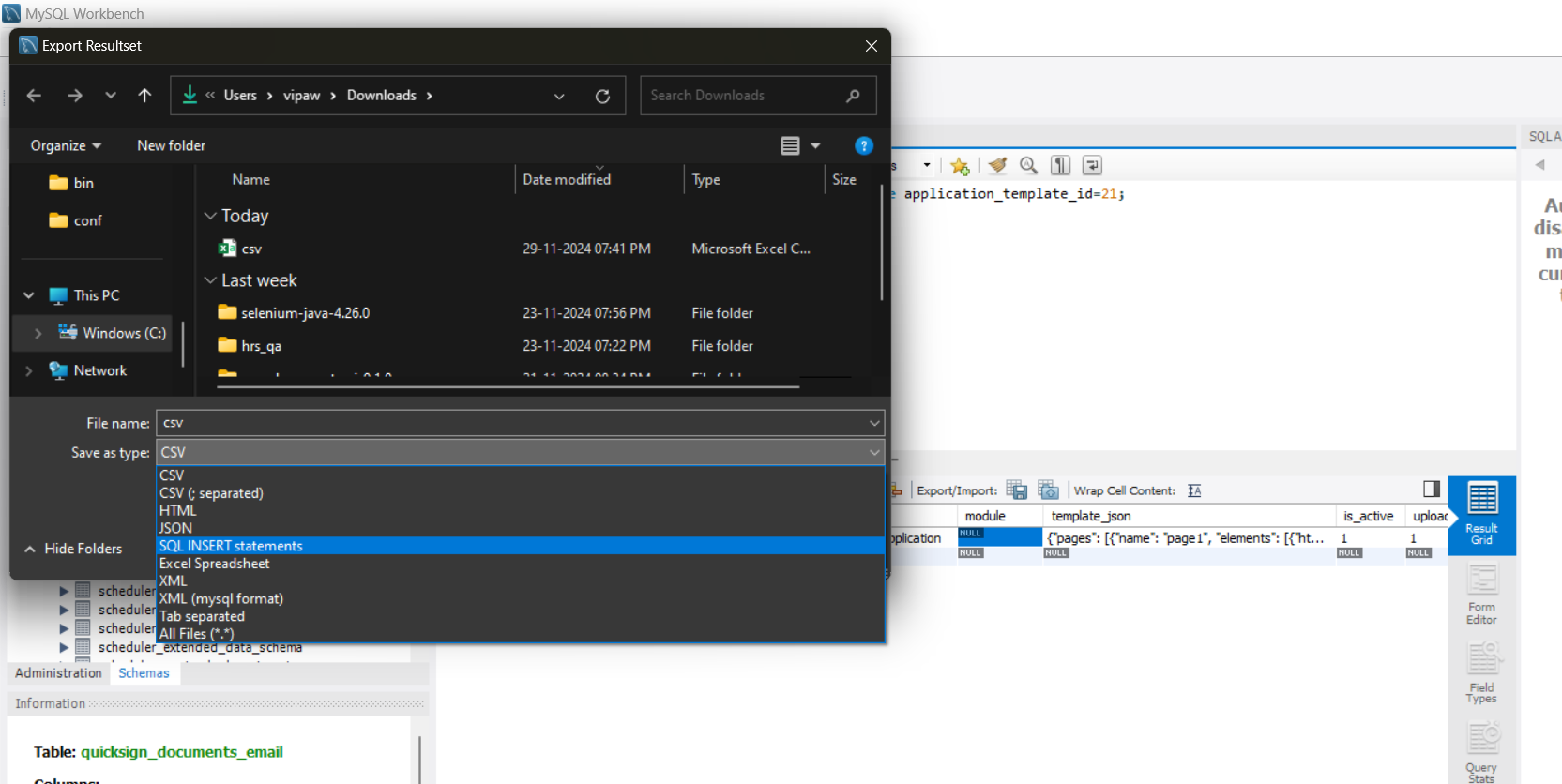Collapse the Last week file group
The width and height of the screenshot is (1562, 784).
[210, 280]
